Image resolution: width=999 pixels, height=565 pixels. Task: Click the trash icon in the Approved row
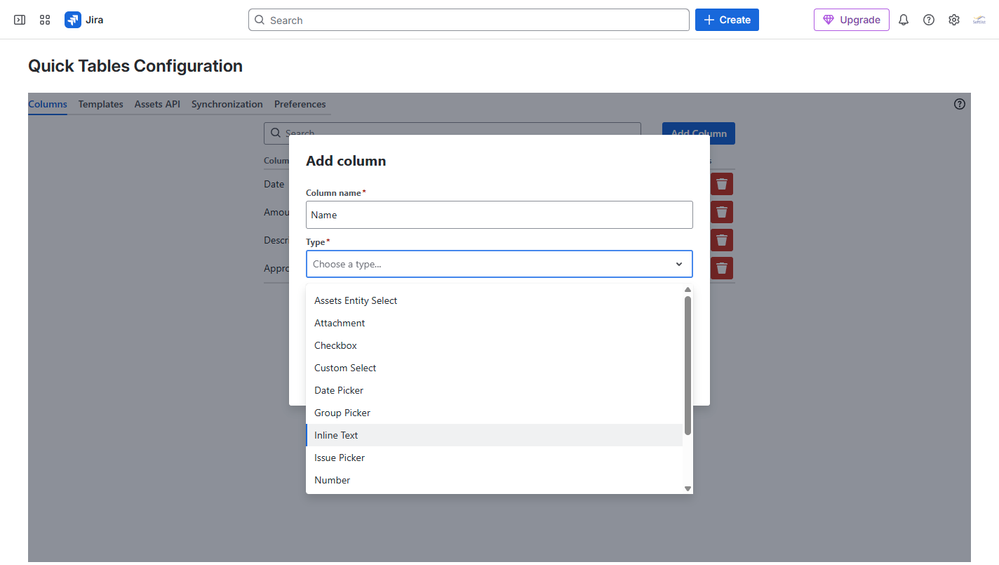pyautogui.click(x=722, y=268)
